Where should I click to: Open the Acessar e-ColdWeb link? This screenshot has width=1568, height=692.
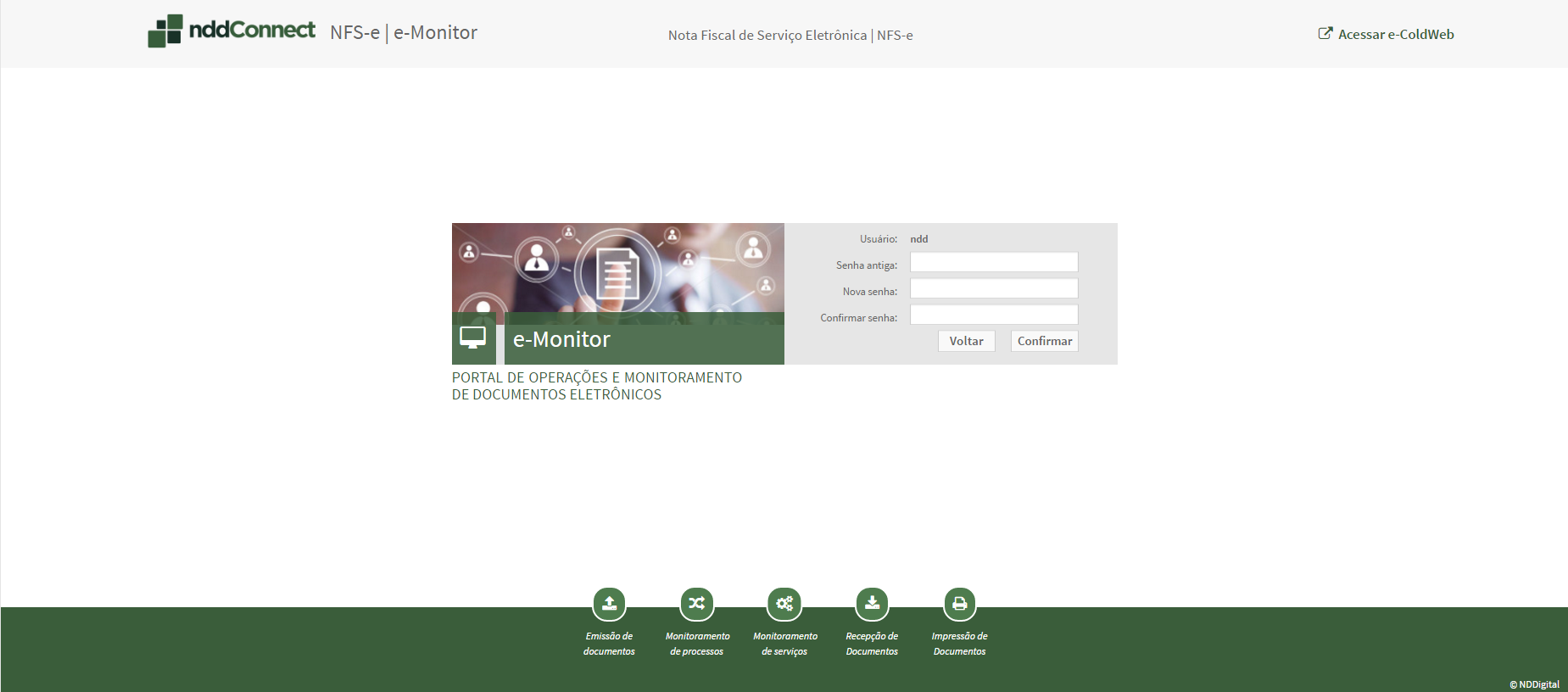coord(1386,34)
